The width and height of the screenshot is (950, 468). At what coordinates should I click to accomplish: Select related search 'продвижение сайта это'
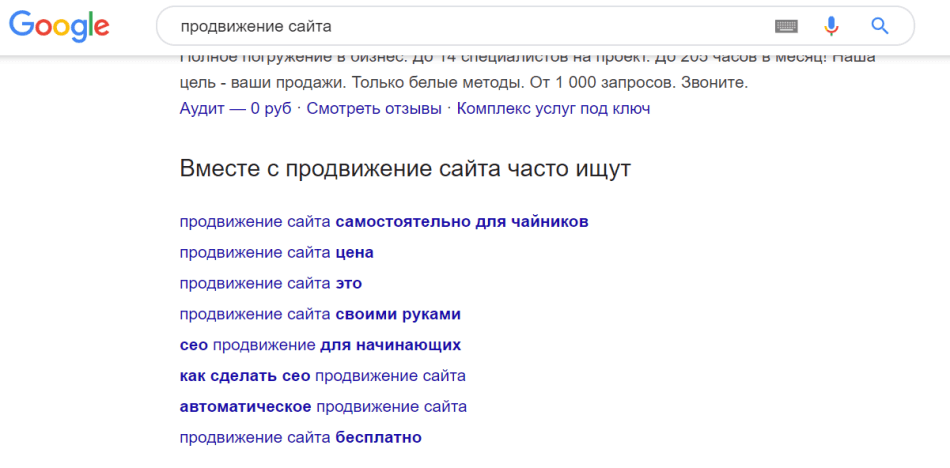pos(271,283)
